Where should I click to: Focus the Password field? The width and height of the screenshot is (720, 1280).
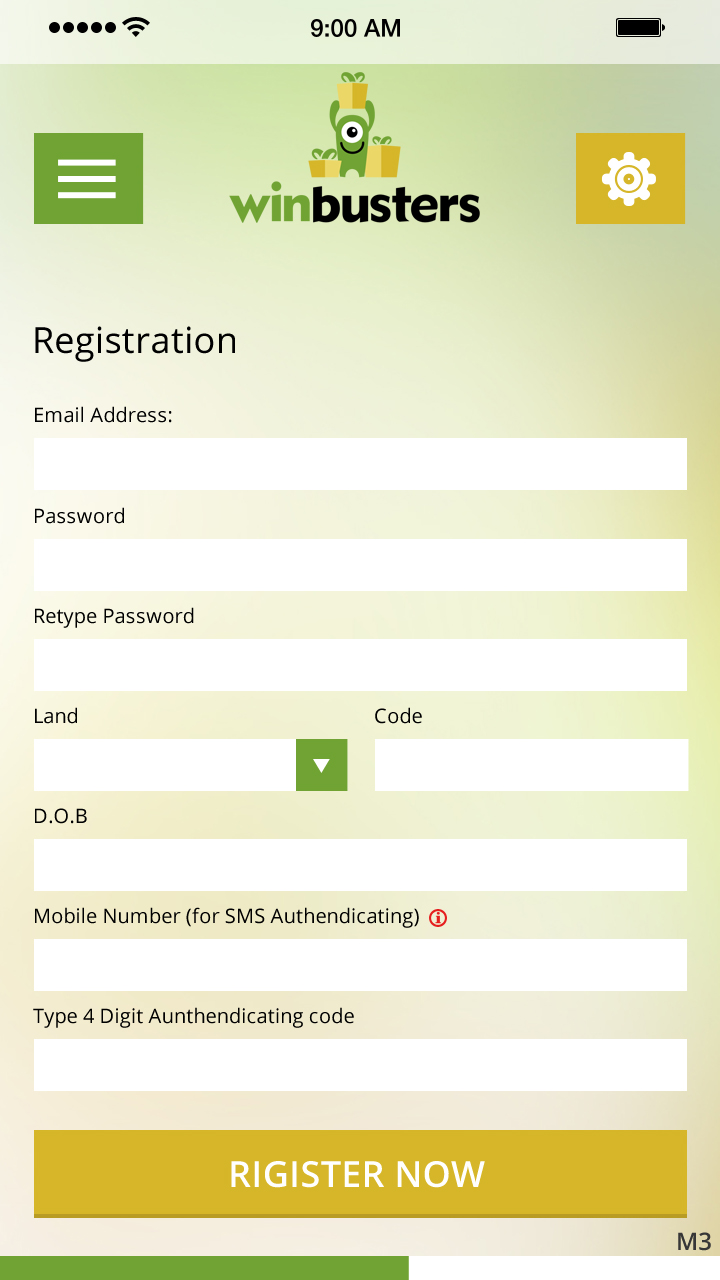click(x=360, y=565)
